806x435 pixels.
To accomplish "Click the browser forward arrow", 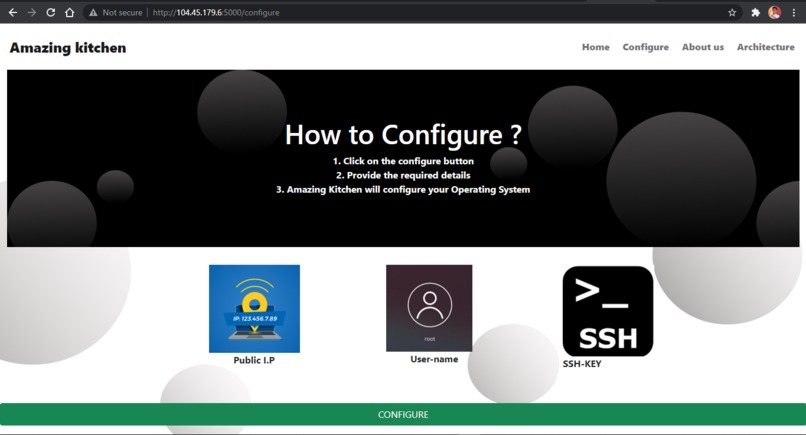I will tap(32, 12).
